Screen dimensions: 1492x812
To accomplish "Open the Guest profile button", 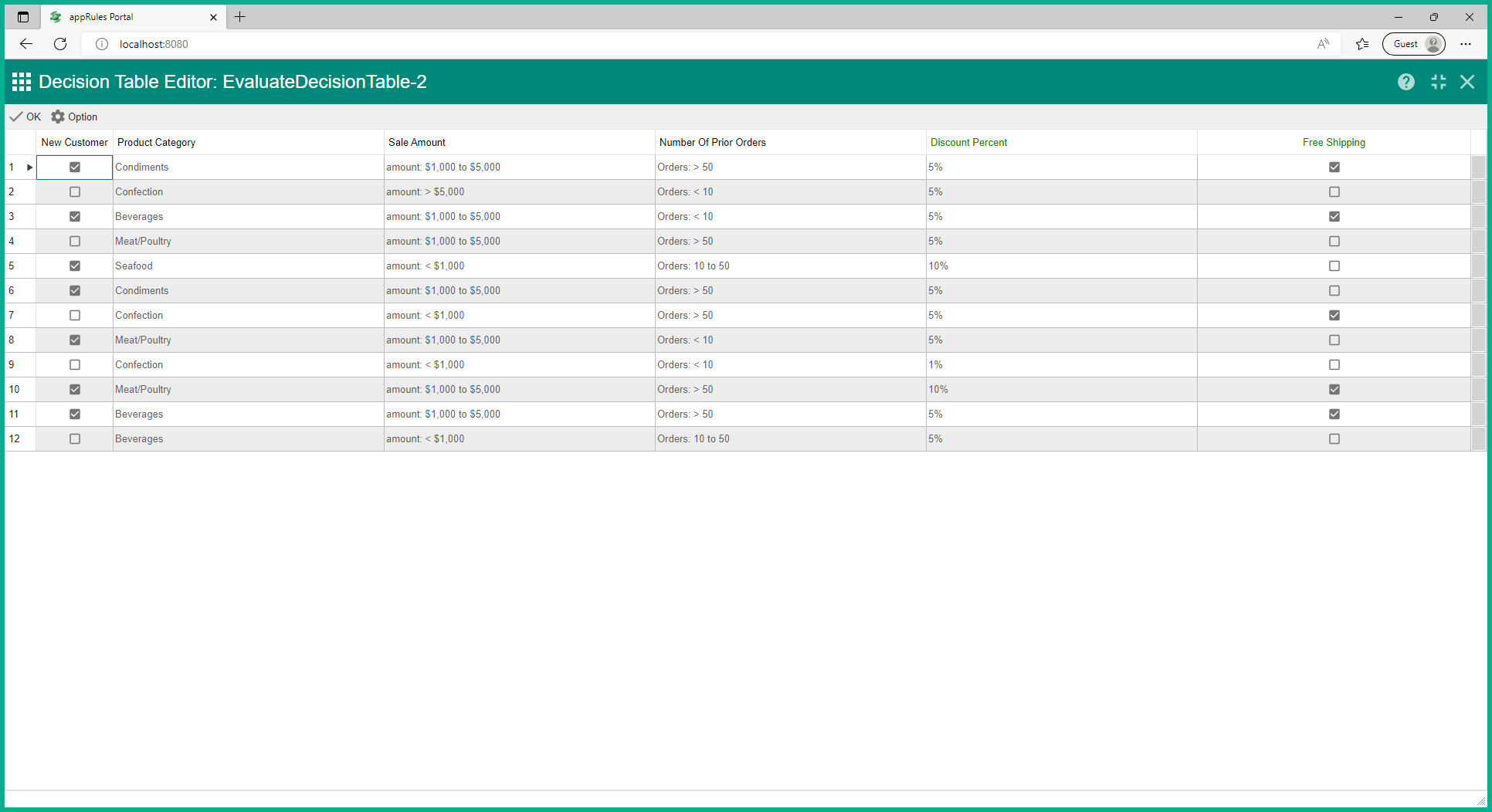I will click(x=1413, y=44).
